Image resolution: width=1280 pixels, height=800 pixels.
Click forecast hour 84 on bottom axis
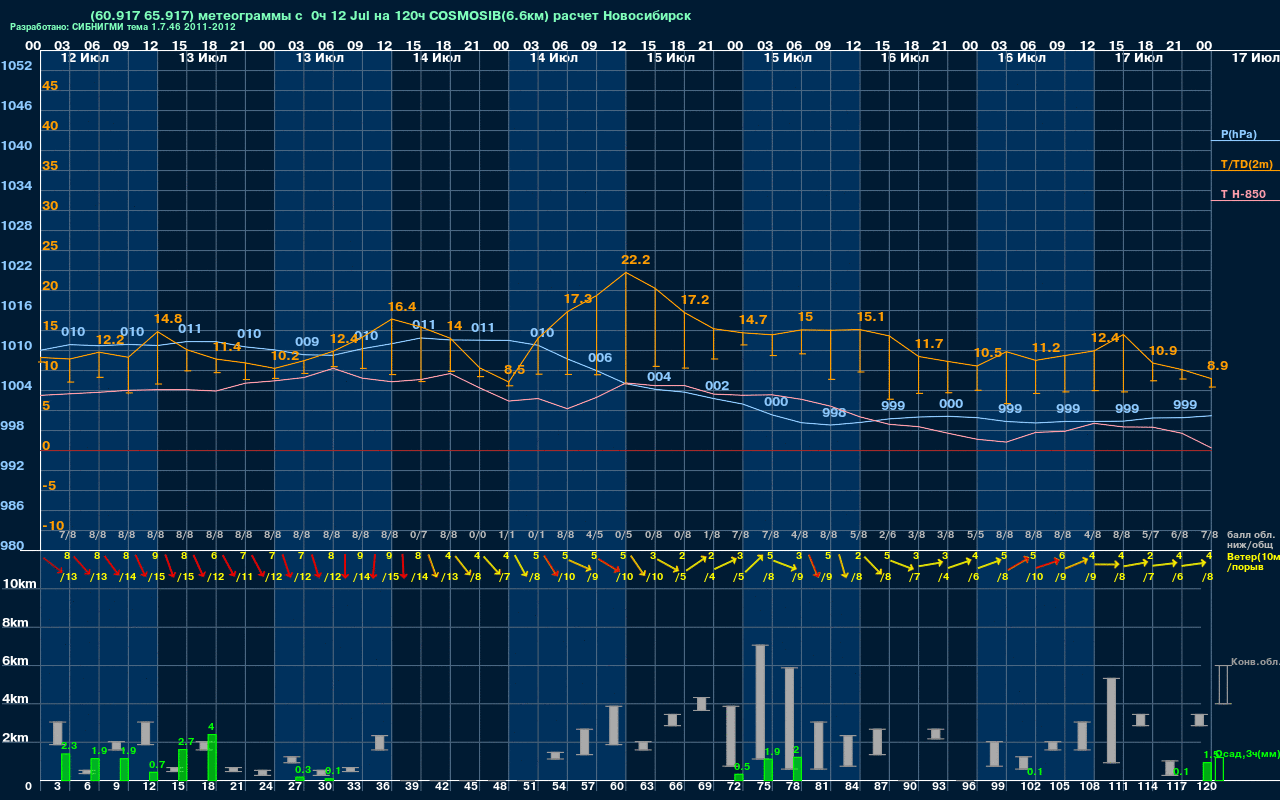tap(852, 788)
